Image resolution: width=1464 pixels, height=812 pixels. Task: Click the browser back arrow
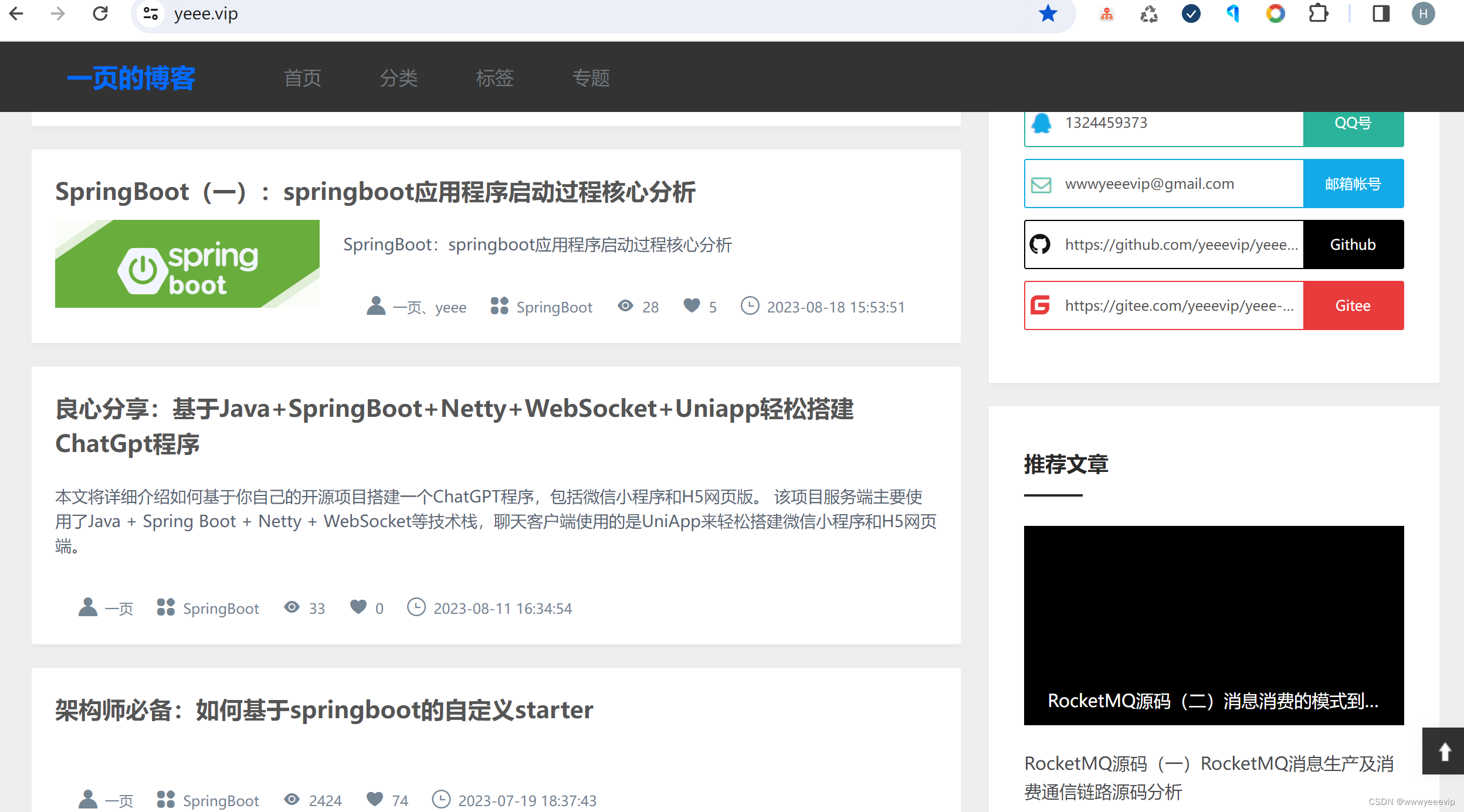tap(16, 13)
